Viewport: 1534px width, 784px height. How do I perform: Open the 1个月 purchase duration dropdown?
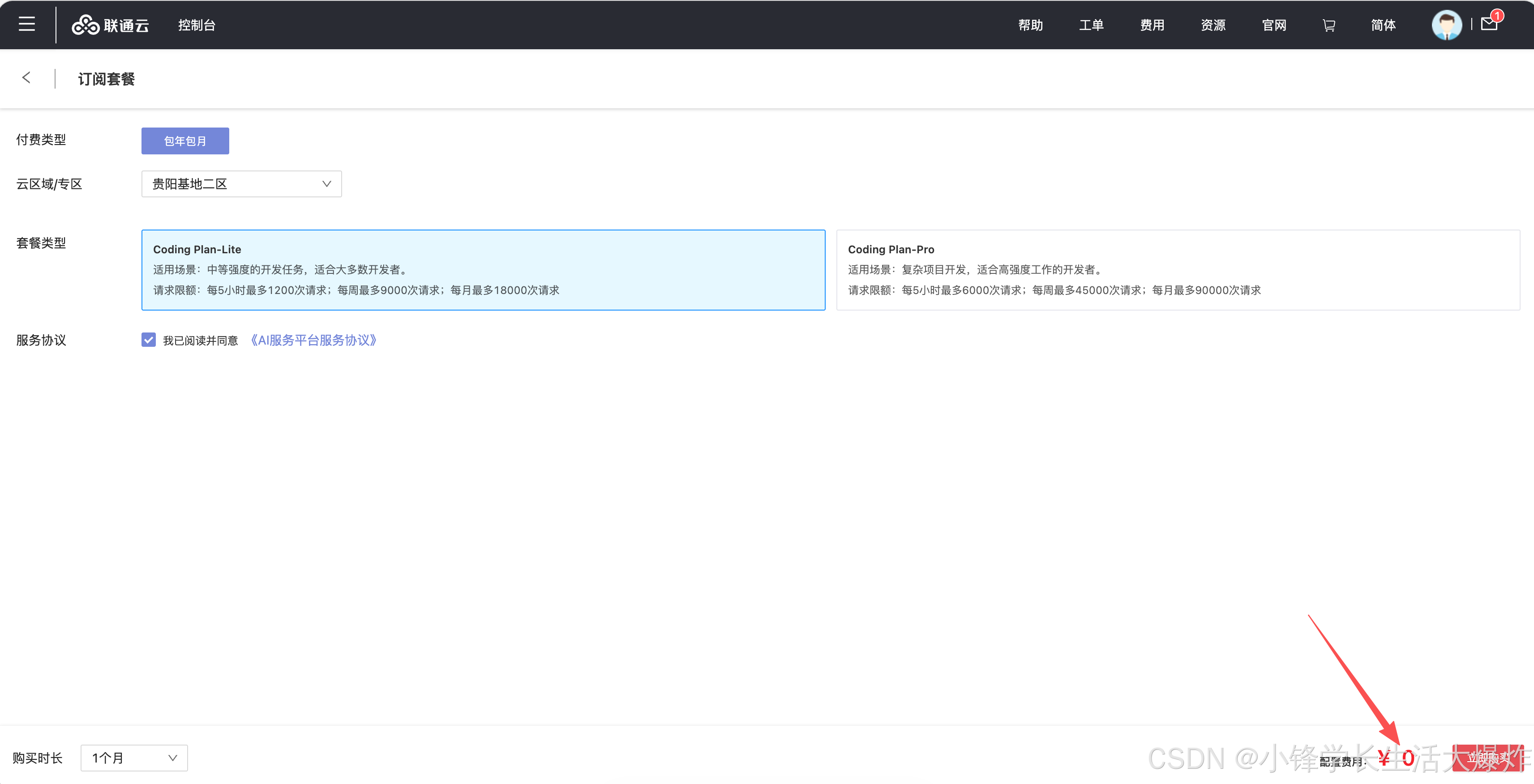click(134, 758)
